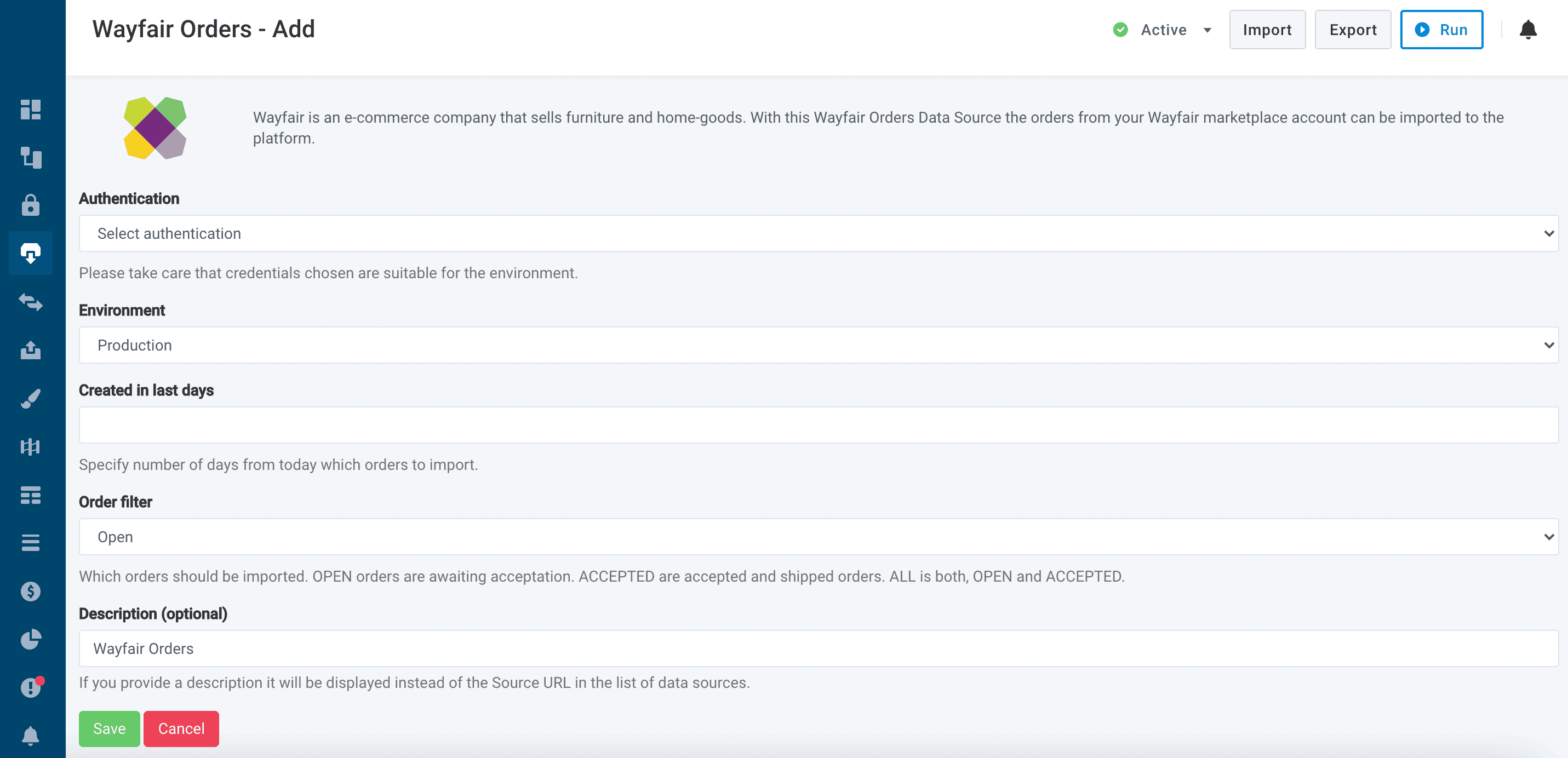Image resolution: width=1568 pixels, height=758 pixels.
Task: Open the dashboard grid icon in sidebar
Action: point(31,110)
